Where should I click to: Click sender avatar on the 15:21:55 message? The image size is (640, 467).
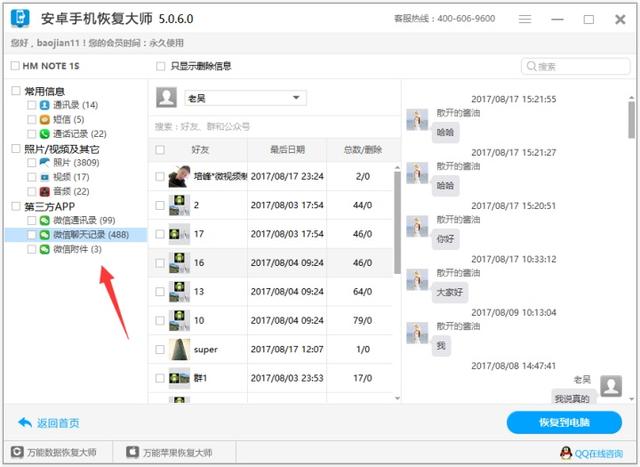pos(417,119)
